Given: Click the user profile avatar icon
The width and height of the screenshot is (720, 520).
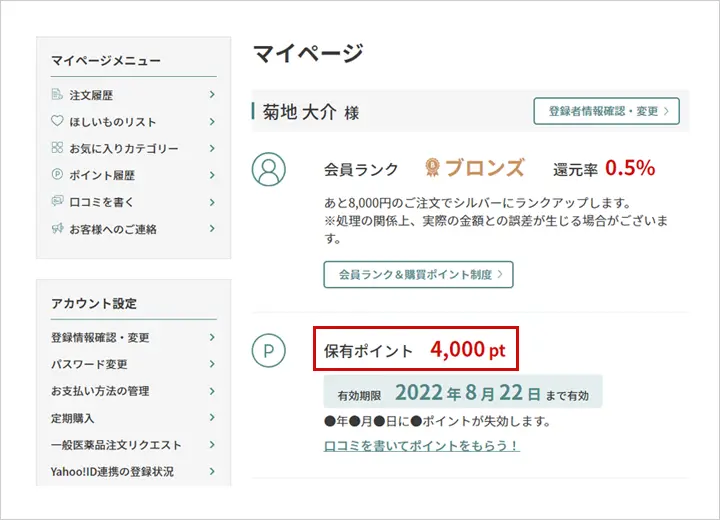Looking at the screenshot, I should (268, 170).
